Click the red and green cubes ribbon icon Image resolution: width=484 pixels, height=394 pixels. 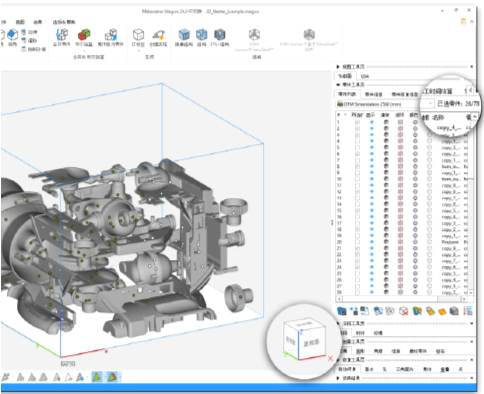[84, 35]
